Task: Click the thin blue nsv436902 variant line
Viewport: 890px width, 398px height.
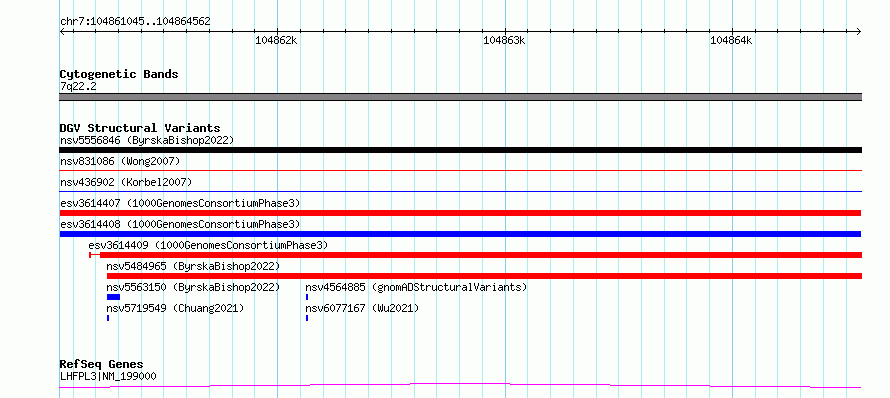Action: 460,191
